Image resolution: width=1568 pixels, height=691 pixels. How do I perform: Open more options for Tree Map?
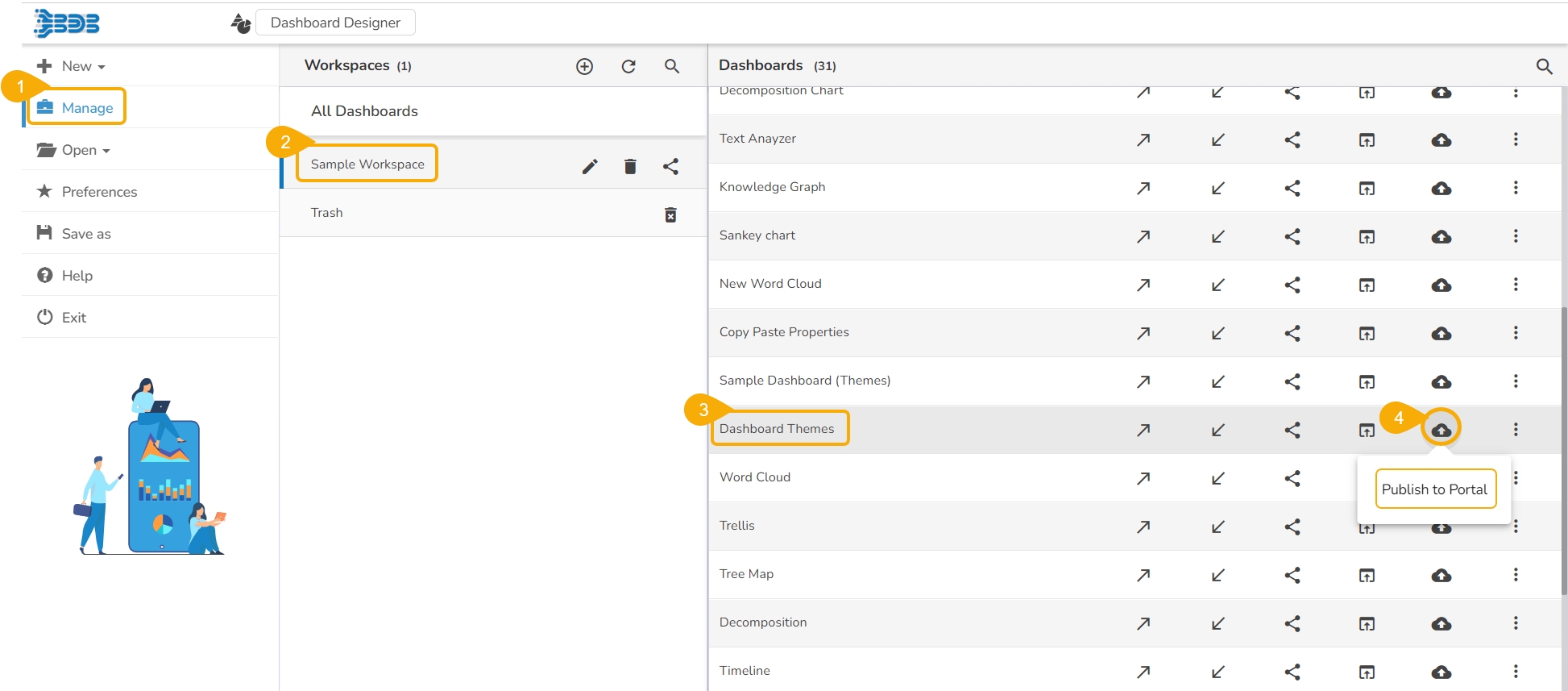[x=1516, y=575]
